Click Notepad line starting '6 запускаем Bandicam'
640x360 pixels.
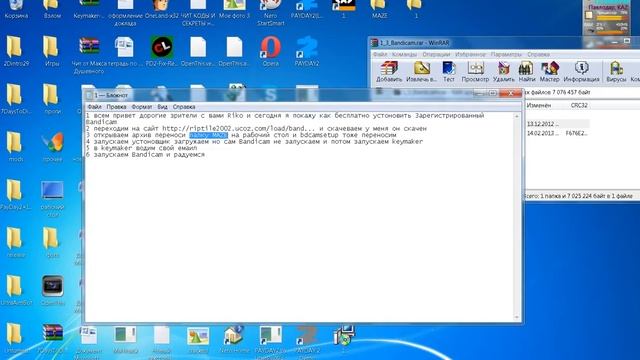click(x=145, y=155)
